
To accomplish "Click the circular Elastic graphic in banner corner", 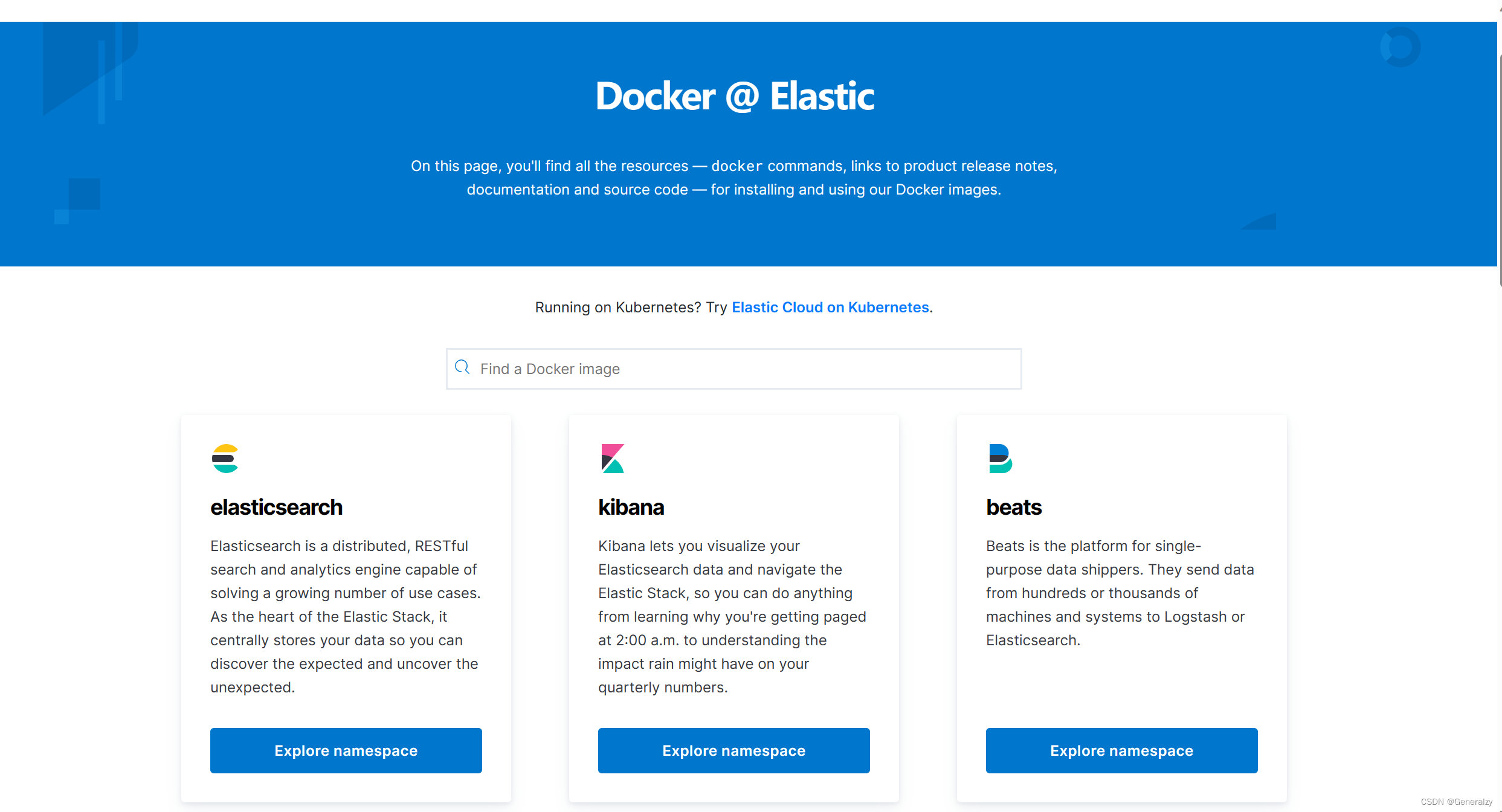I will [1400, 47].
